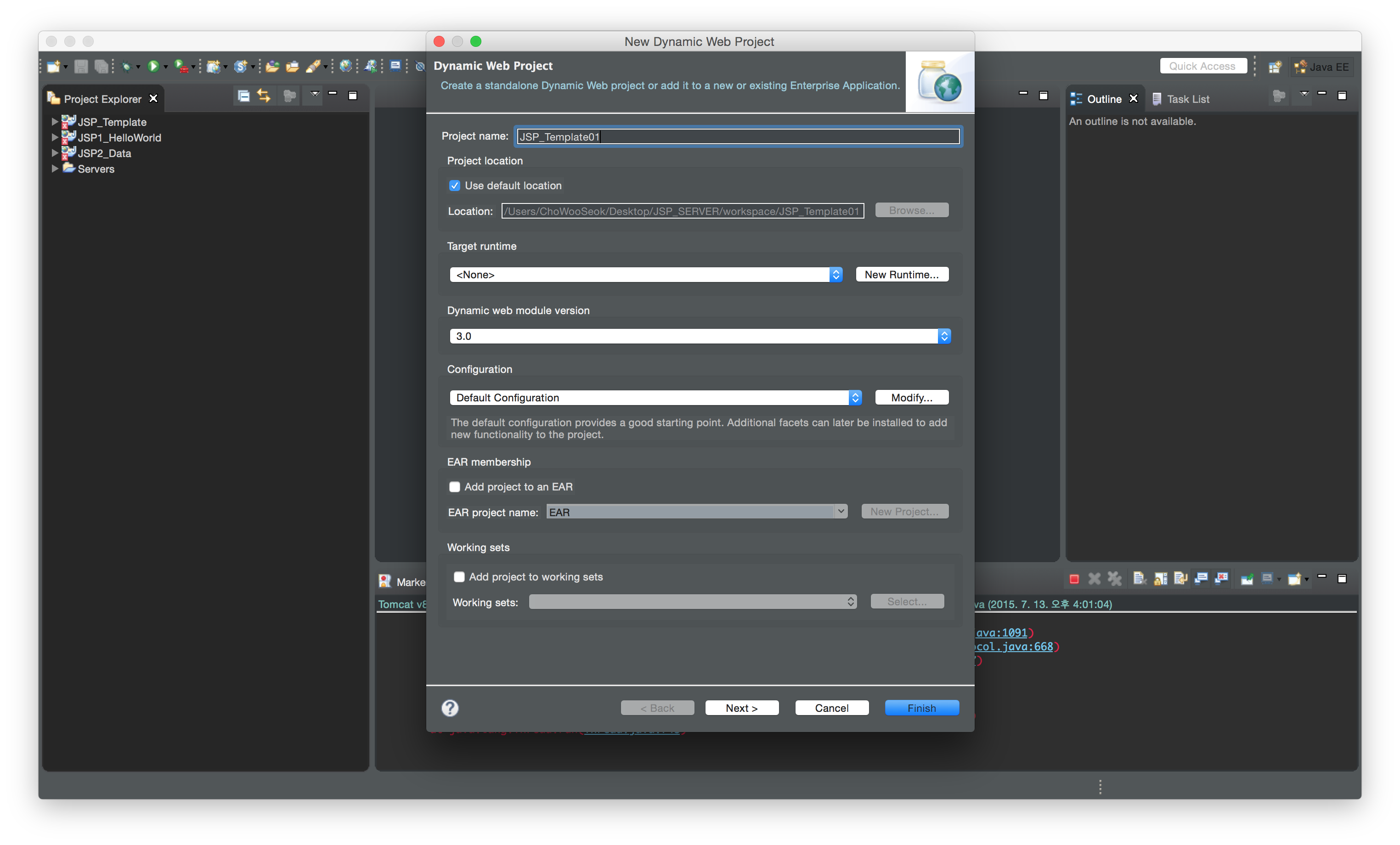Click the Finish button
This screenshot has width=1400, height=845.
tap(921, 708)
